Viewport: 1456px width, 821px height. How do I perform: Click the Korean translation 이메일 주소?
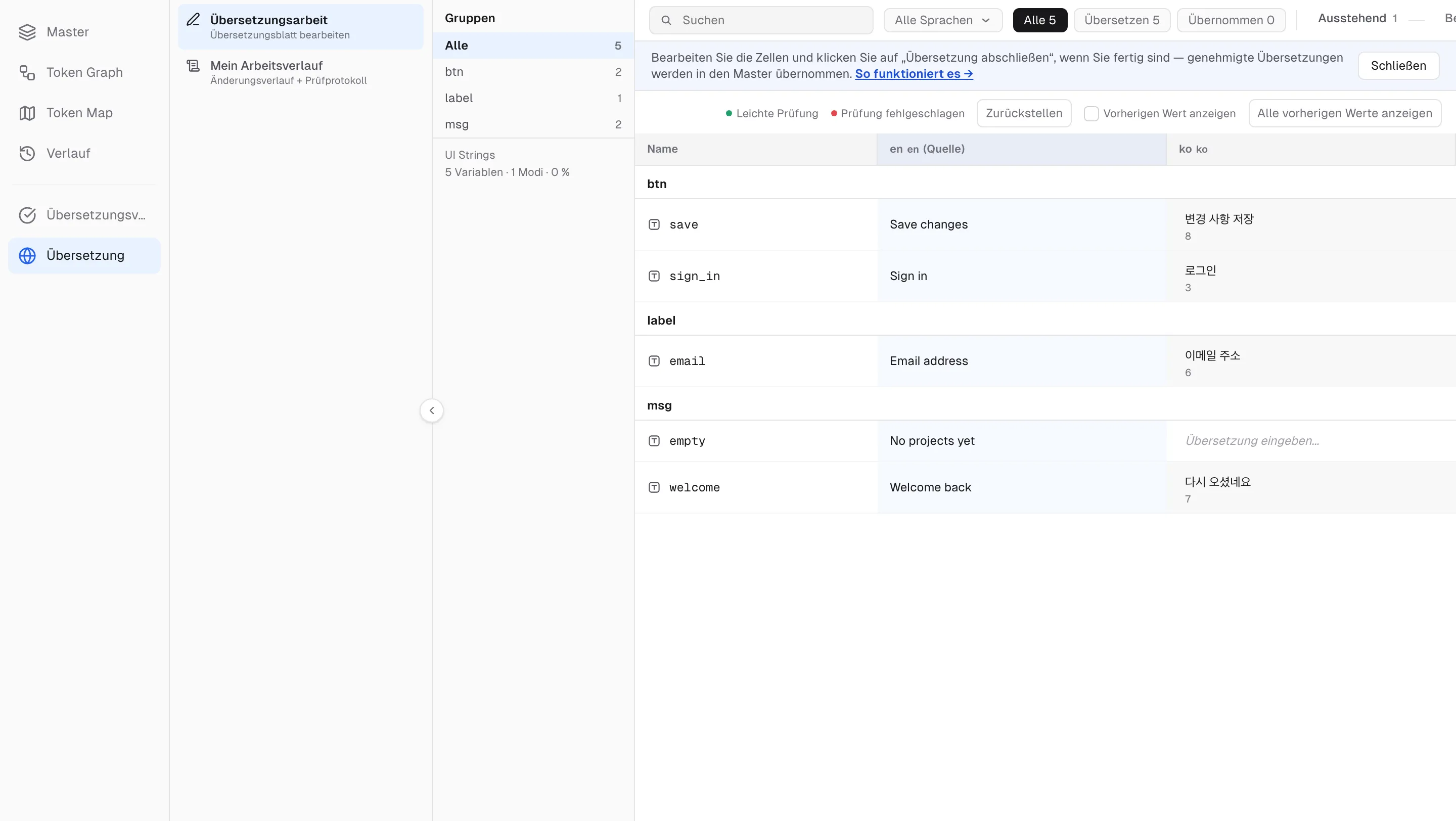point(1212,355)
